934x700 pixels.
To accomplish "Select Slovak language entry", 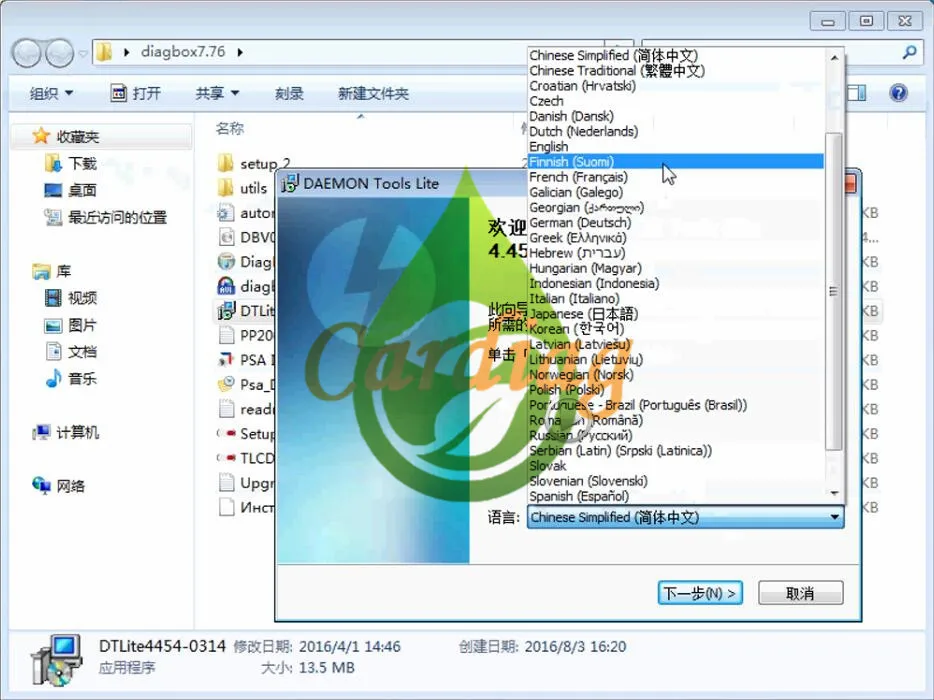I will pos(675,466).
